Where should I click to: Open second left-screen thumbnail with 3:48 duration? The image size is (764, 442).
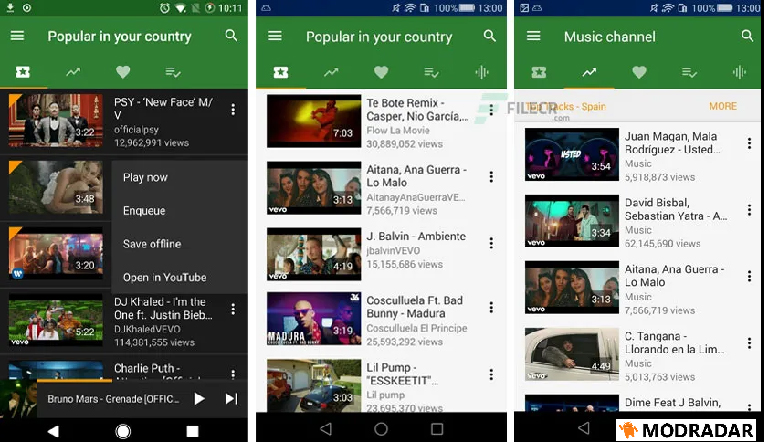56,188
